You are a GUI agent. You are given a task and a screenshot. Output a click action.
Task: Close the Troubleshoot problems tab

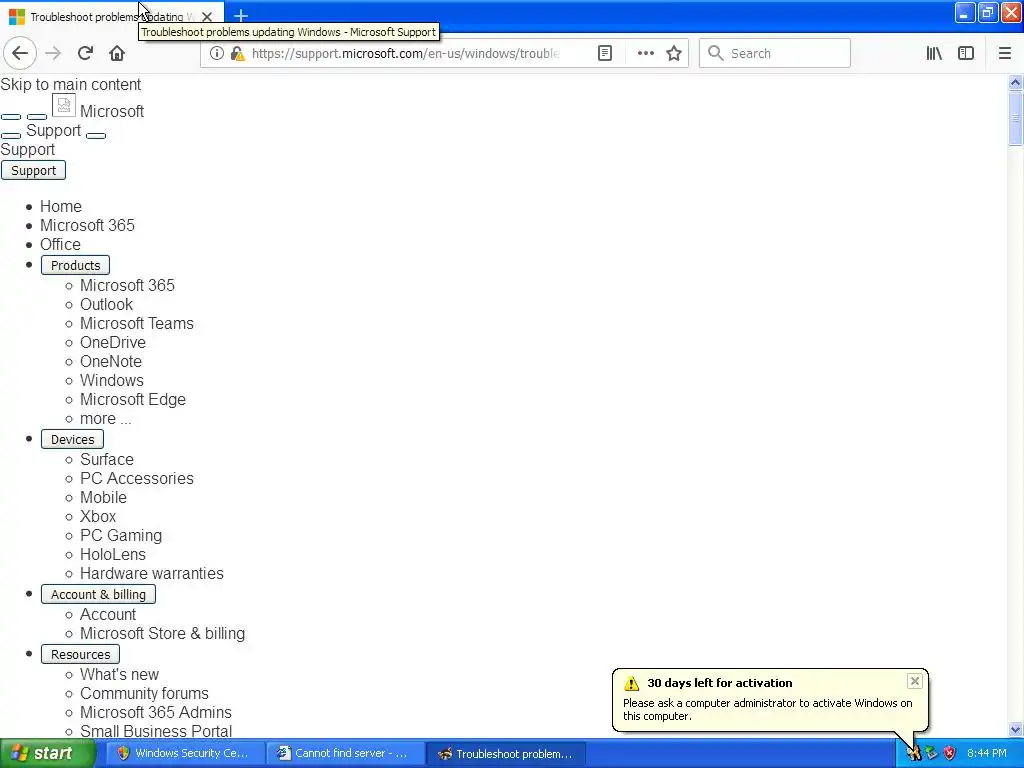(x=207, y=16)
